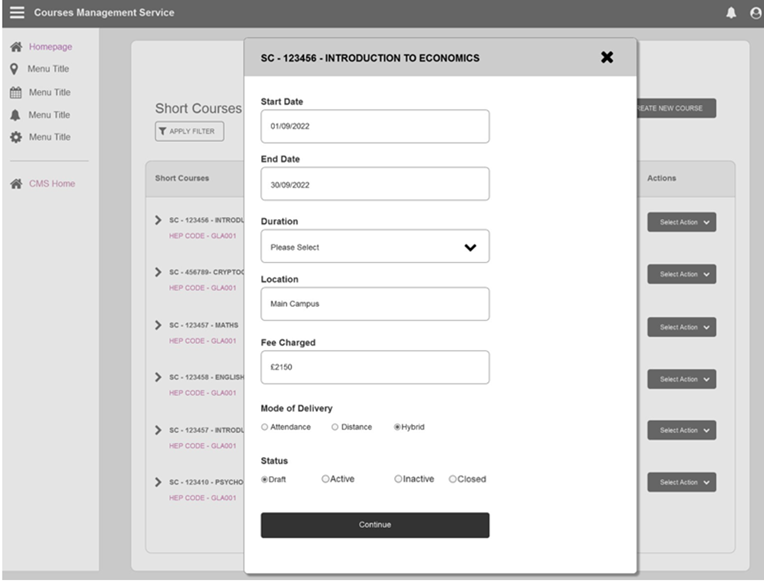Set status to Active
764x582 pixels.
pyautogui.click(x=326, y=479)
